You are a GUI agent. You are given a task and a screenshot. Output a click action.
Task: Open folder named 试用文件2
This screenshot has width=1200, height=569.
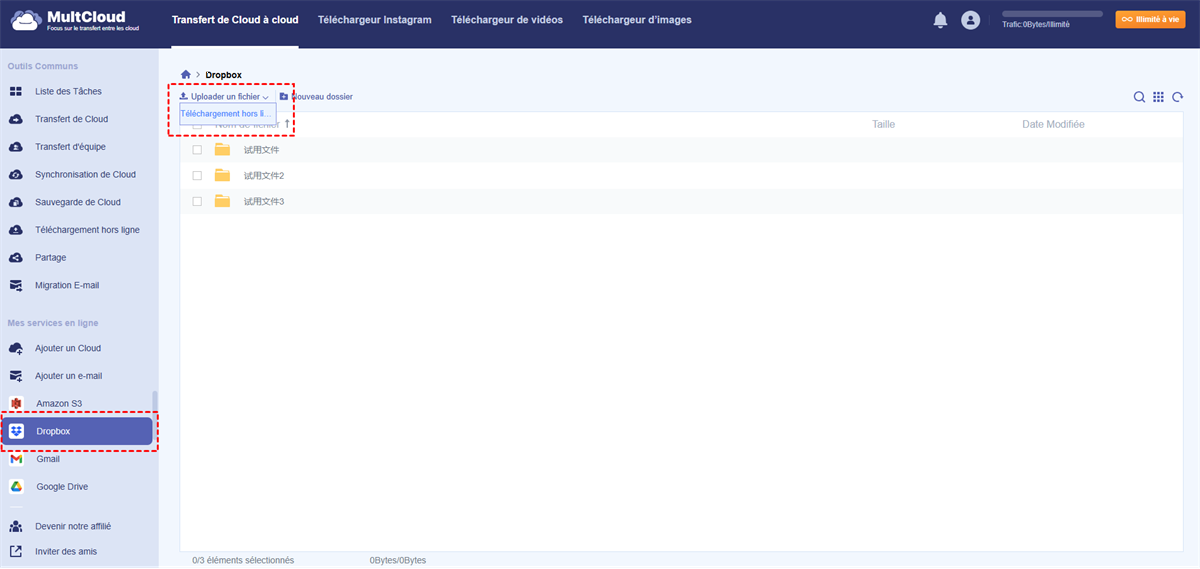pyautogui.click(x=264, y=176)
